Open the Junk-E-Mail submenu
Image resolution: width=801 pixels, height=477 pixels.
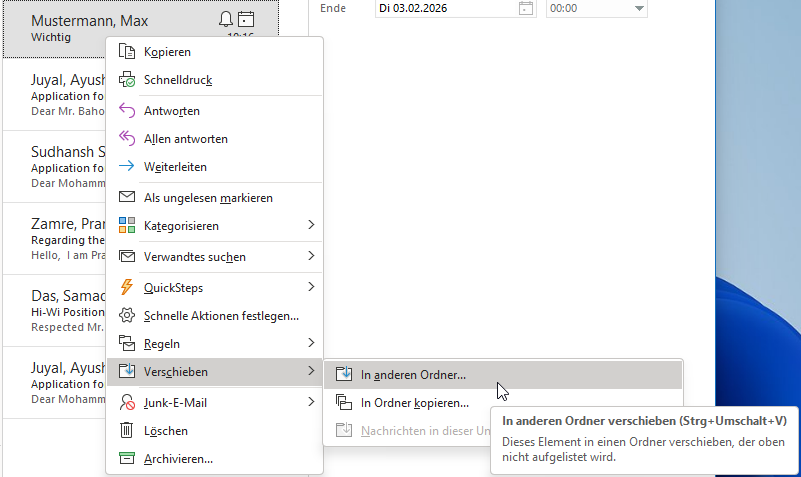[214, 402]
